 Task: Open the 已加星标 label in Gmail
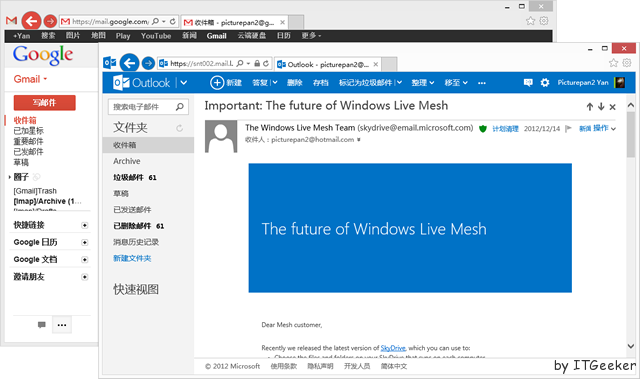point(29,131)
